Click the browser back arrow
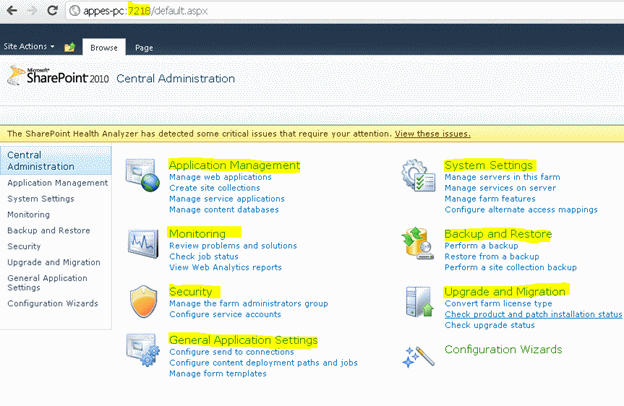Screen dimensions: 624x406 pos(12,10)
